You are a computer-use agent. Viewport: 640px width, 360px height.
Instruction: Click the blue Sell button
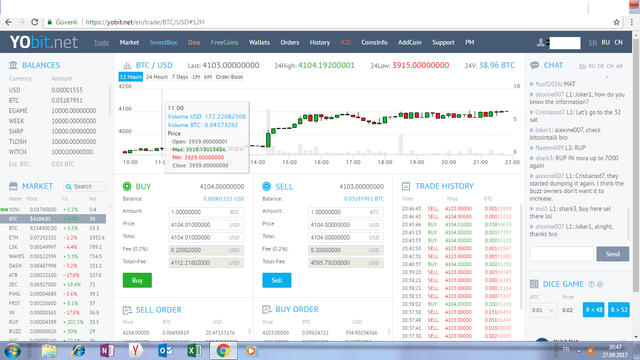tap(277, 280)
